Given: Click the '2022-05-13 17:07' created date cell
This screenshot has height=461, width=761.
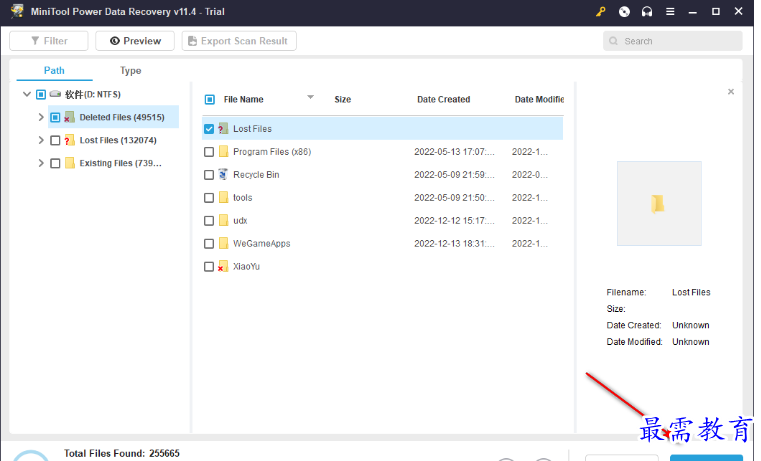Looking at the screenshot, I should click(454, 152).
